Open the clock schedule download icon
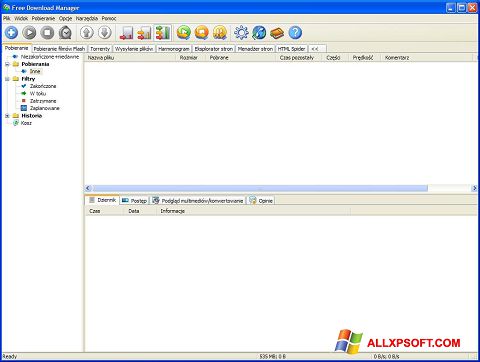480x362 pixels. (x=65, y=33)
